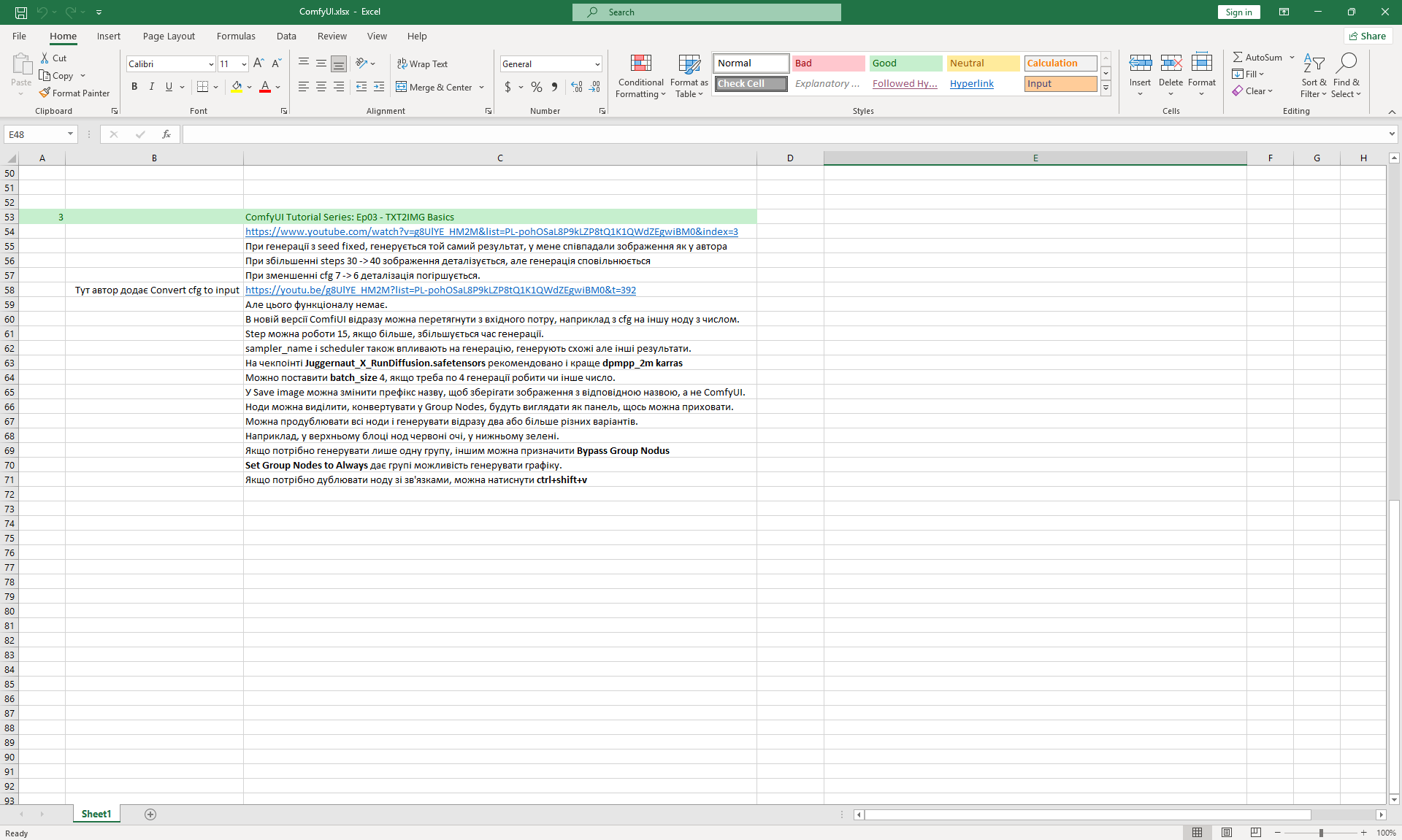Click the Search box in title bar
Screen dimensions: 1402x840
[x=706, y=12]
